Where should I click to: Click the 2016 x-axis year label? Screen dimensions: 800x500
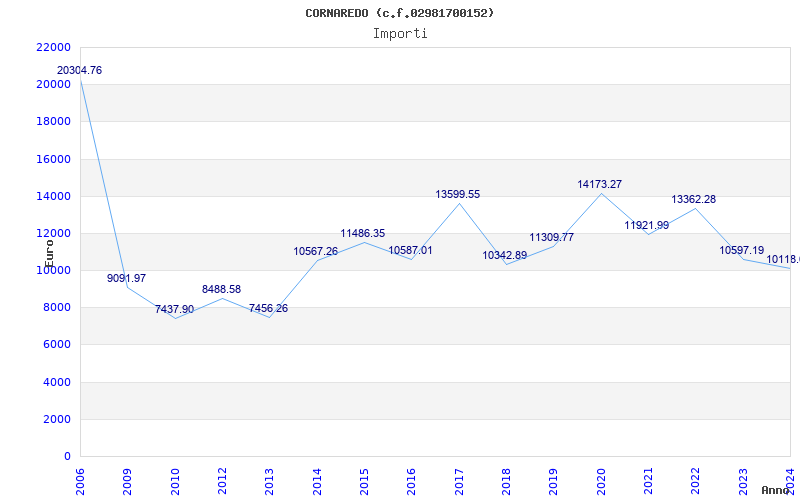(x=412, y=481)
